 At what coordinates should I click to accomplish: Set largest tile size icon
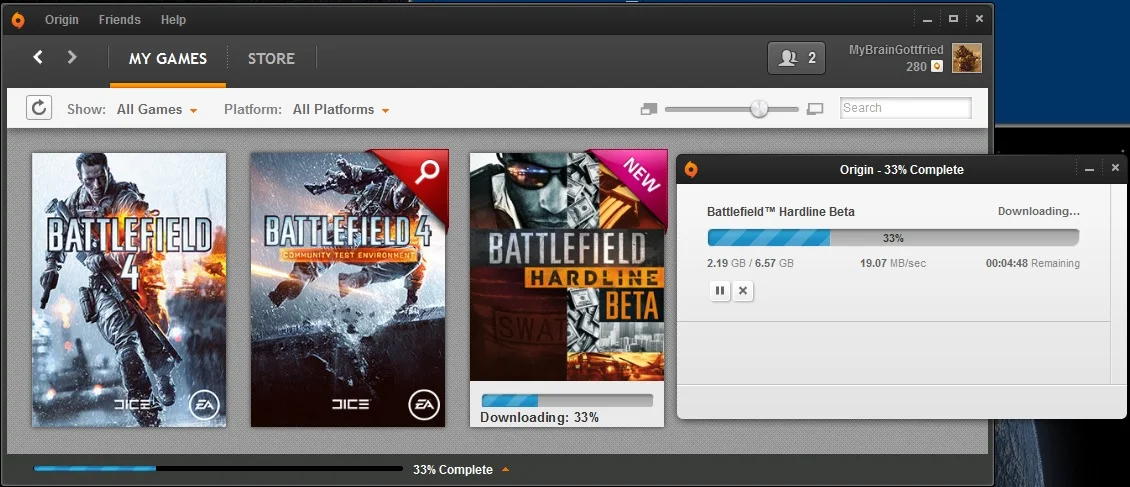pos(815,110)
